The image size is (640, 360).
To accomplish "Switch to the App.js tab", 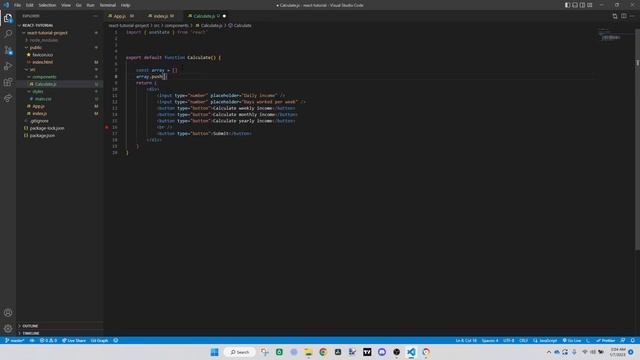I will tap(121, 16).
